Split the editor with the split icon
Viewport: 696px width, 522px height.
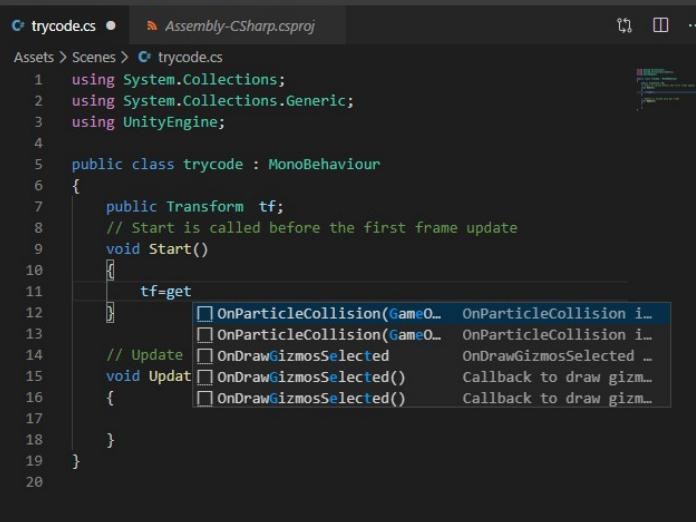pyautogui.click(x=660, y=25)
